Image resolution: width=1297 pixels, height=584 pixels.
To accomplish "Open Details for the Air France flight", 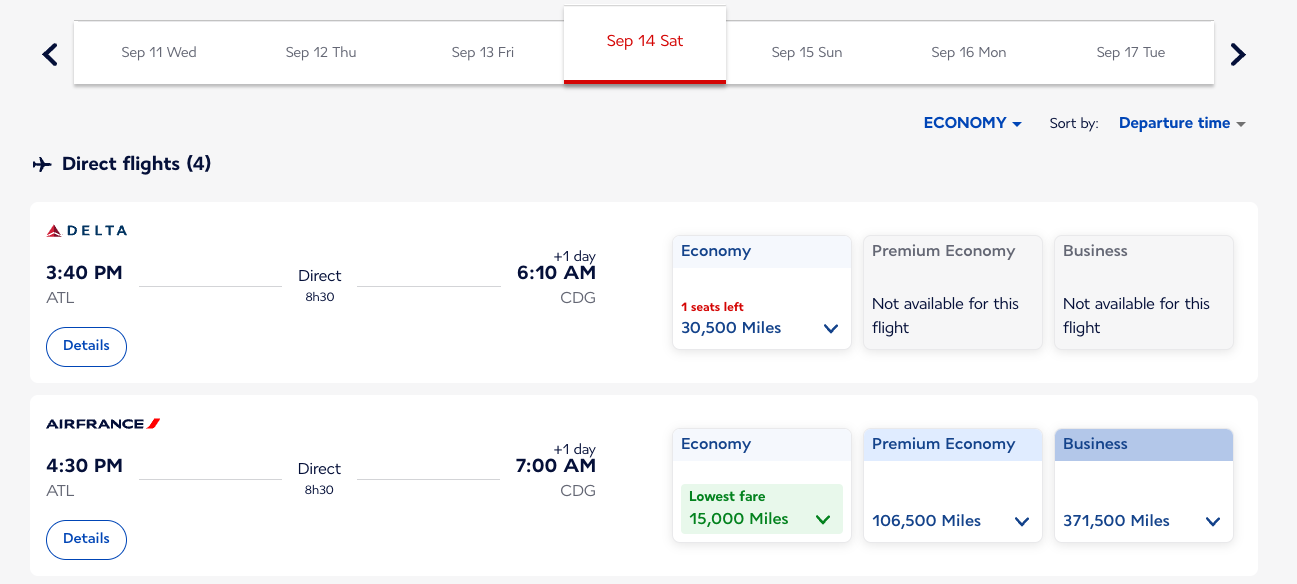I will tap(86, 539).
